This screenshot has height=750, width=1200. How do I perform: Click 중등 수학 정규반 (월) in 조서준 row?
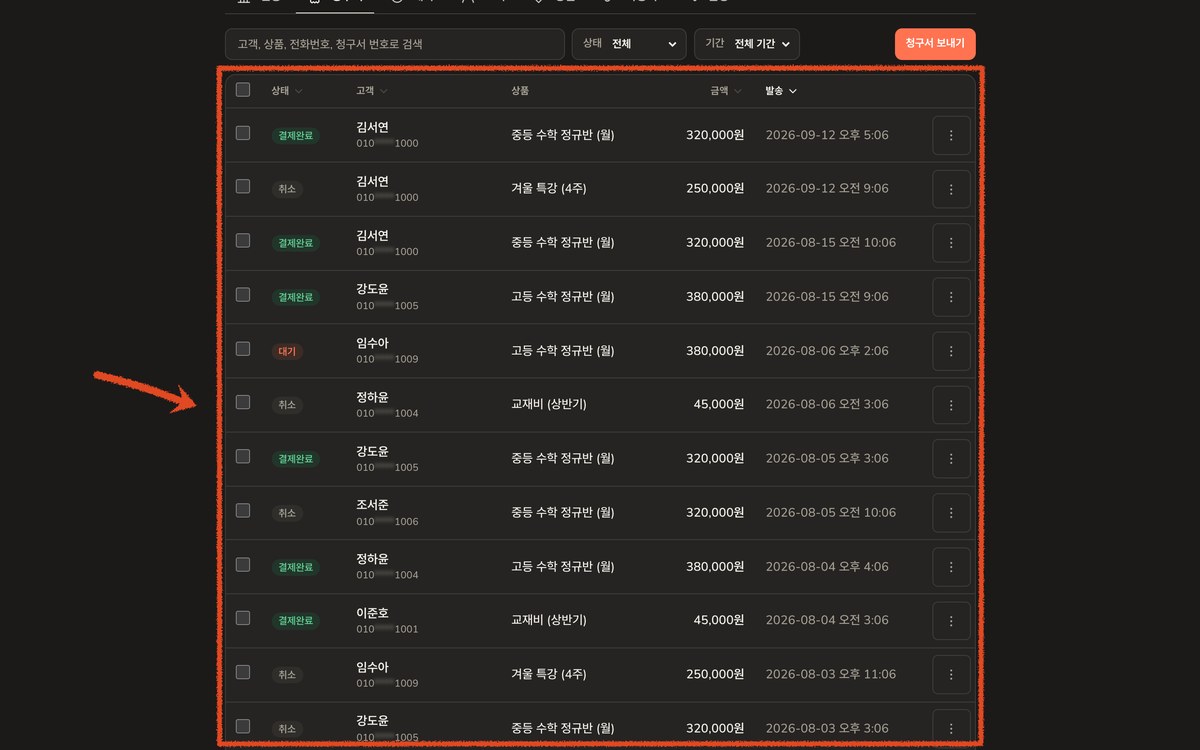(563, 513)
